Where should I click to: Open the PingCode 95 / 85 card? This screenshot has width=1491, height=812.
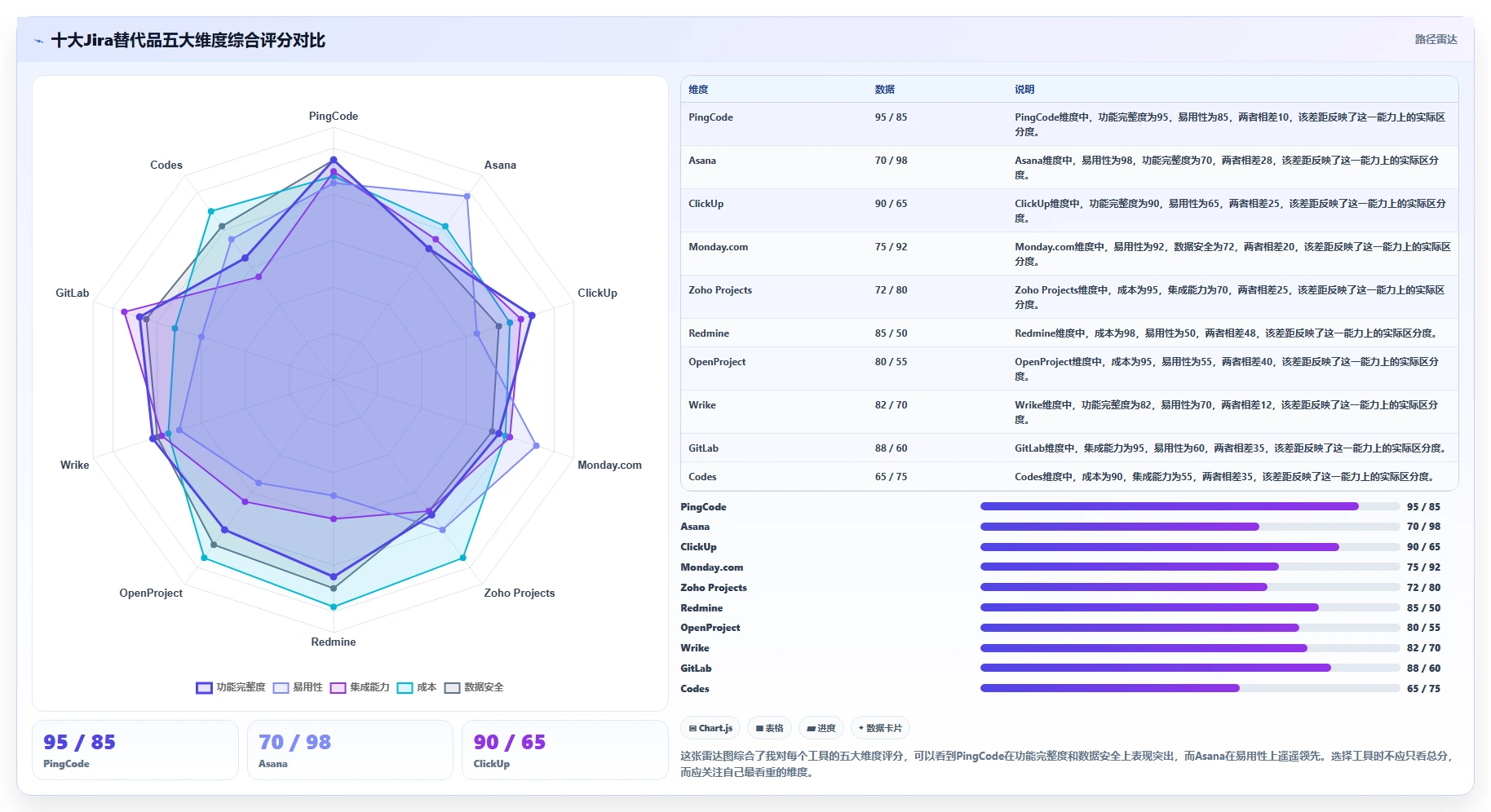(135, 750)
